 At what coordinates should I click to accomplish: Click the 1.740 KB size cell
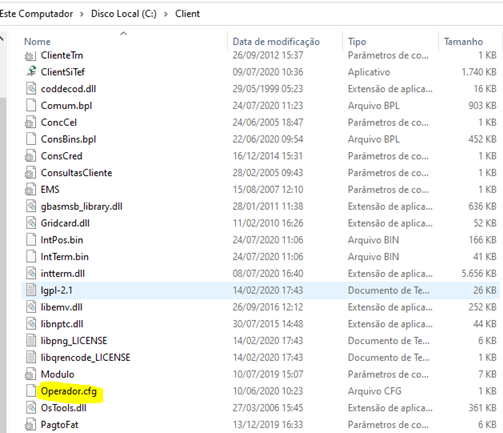pos(479,72)
